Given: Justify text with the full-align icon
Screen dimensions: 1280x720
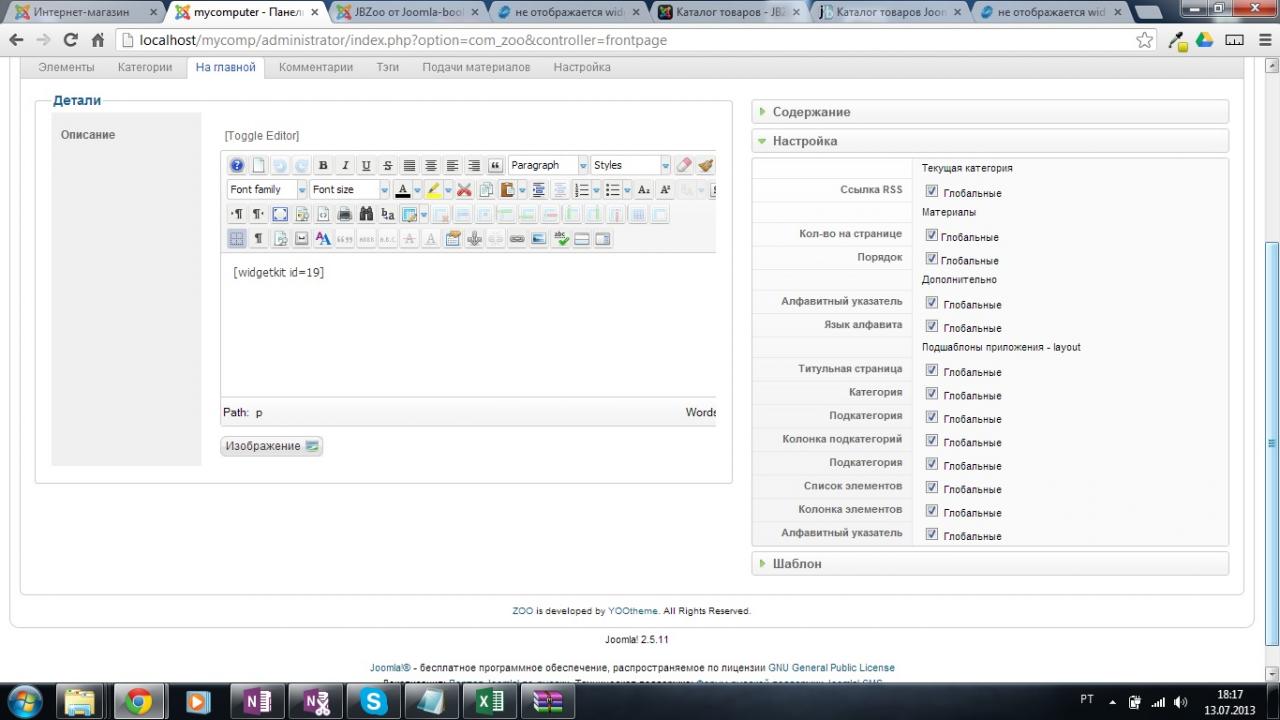Looking at the screenshot, I should point(409,166).
